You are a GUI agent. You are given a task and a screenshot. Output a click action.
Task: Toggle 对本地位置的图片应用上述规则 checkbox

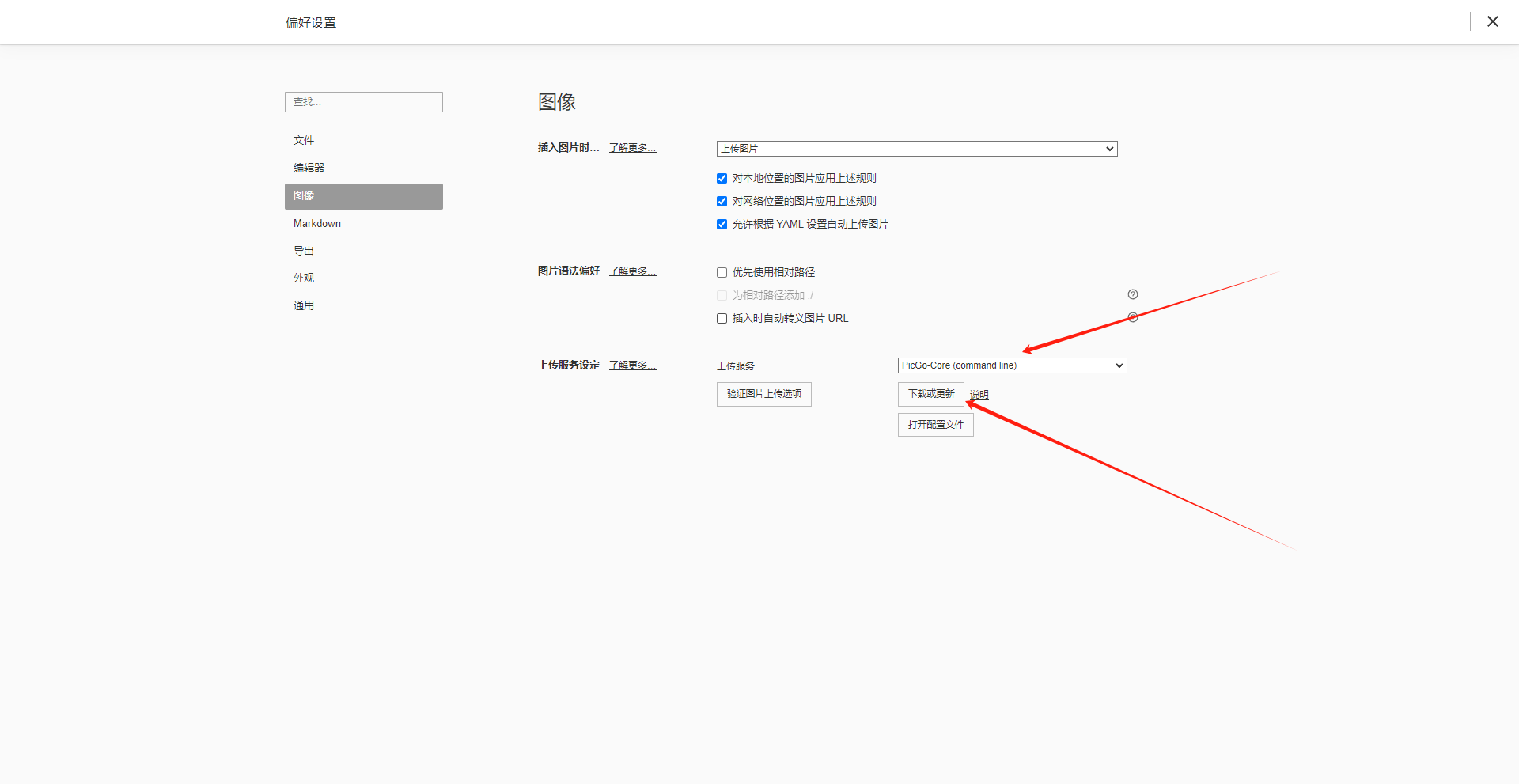(722, 179)
